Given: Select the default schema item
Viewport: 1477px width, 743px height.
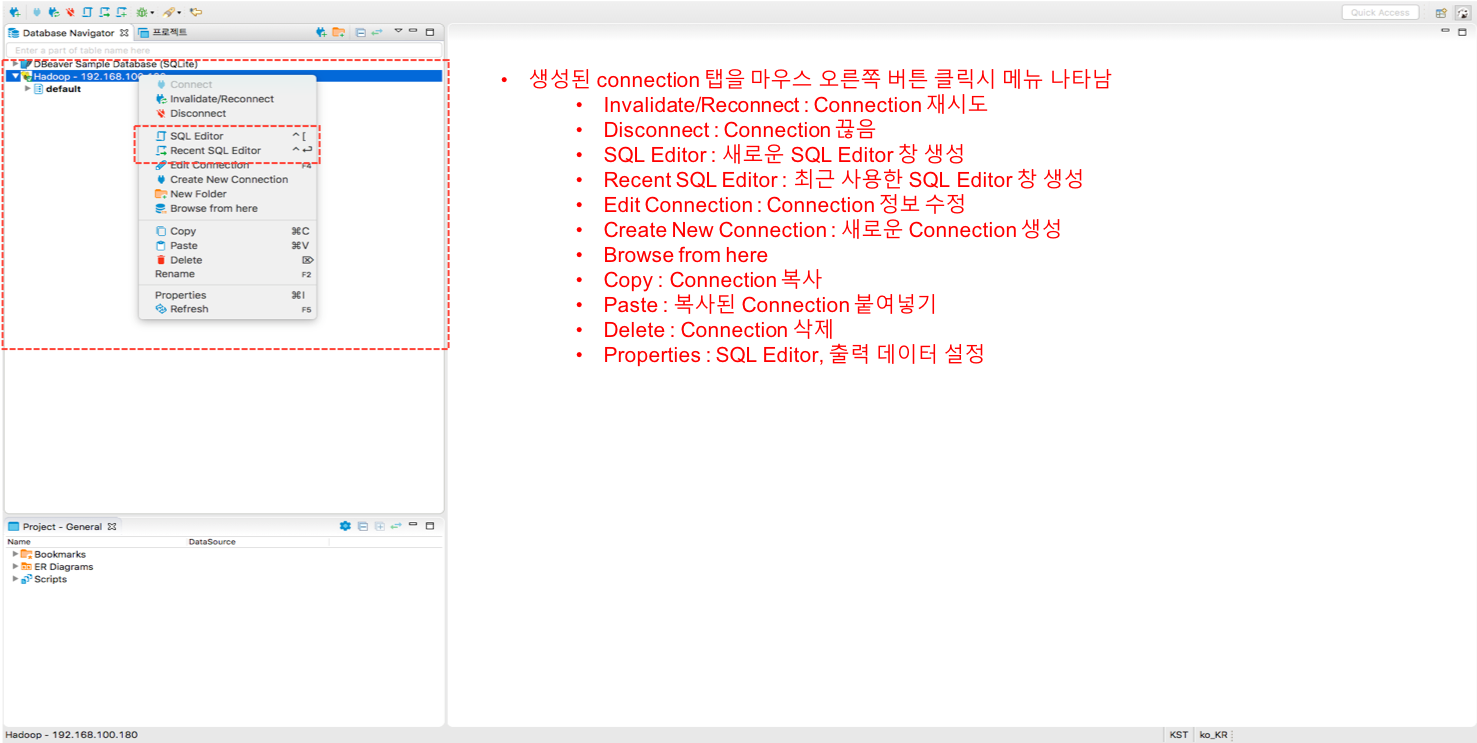Looking at the screenshot, I should click(x=63, y=89).
